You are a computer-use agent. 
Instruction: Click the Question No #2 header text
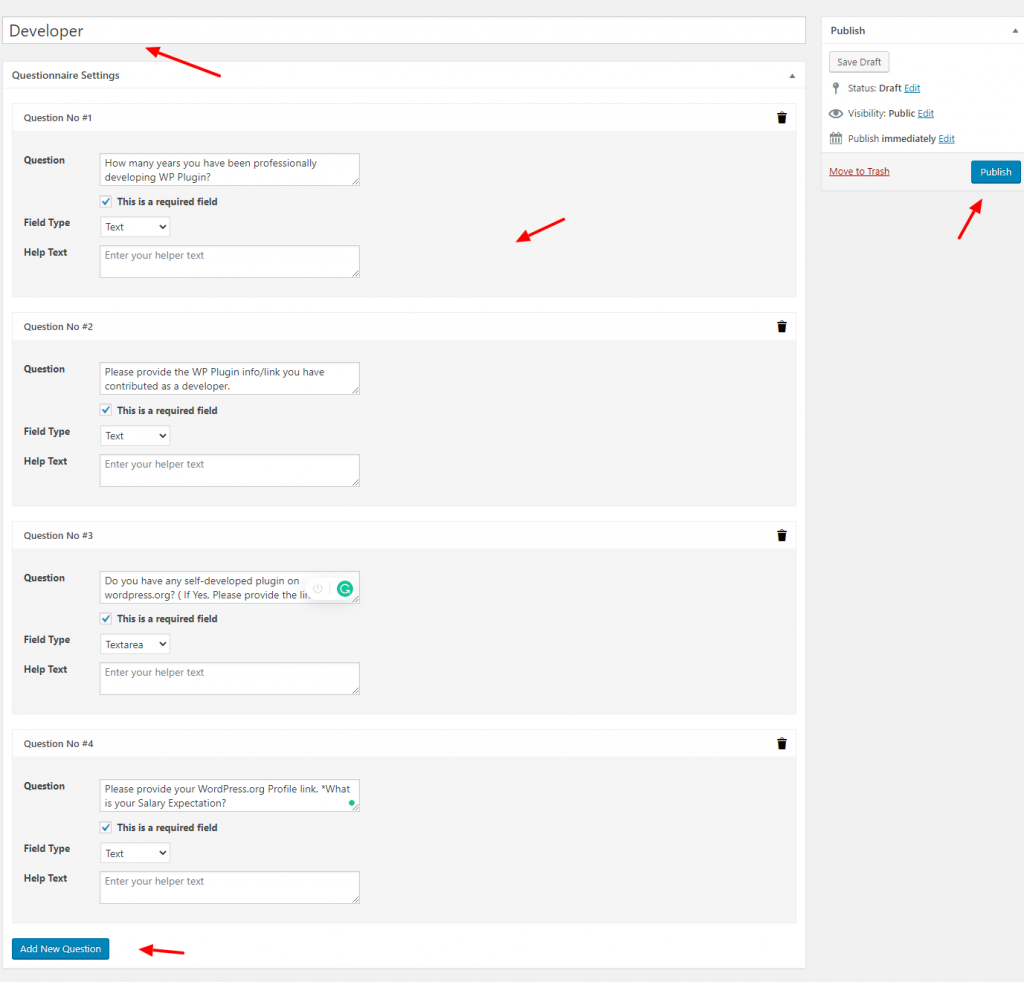[x=58, y=326]
